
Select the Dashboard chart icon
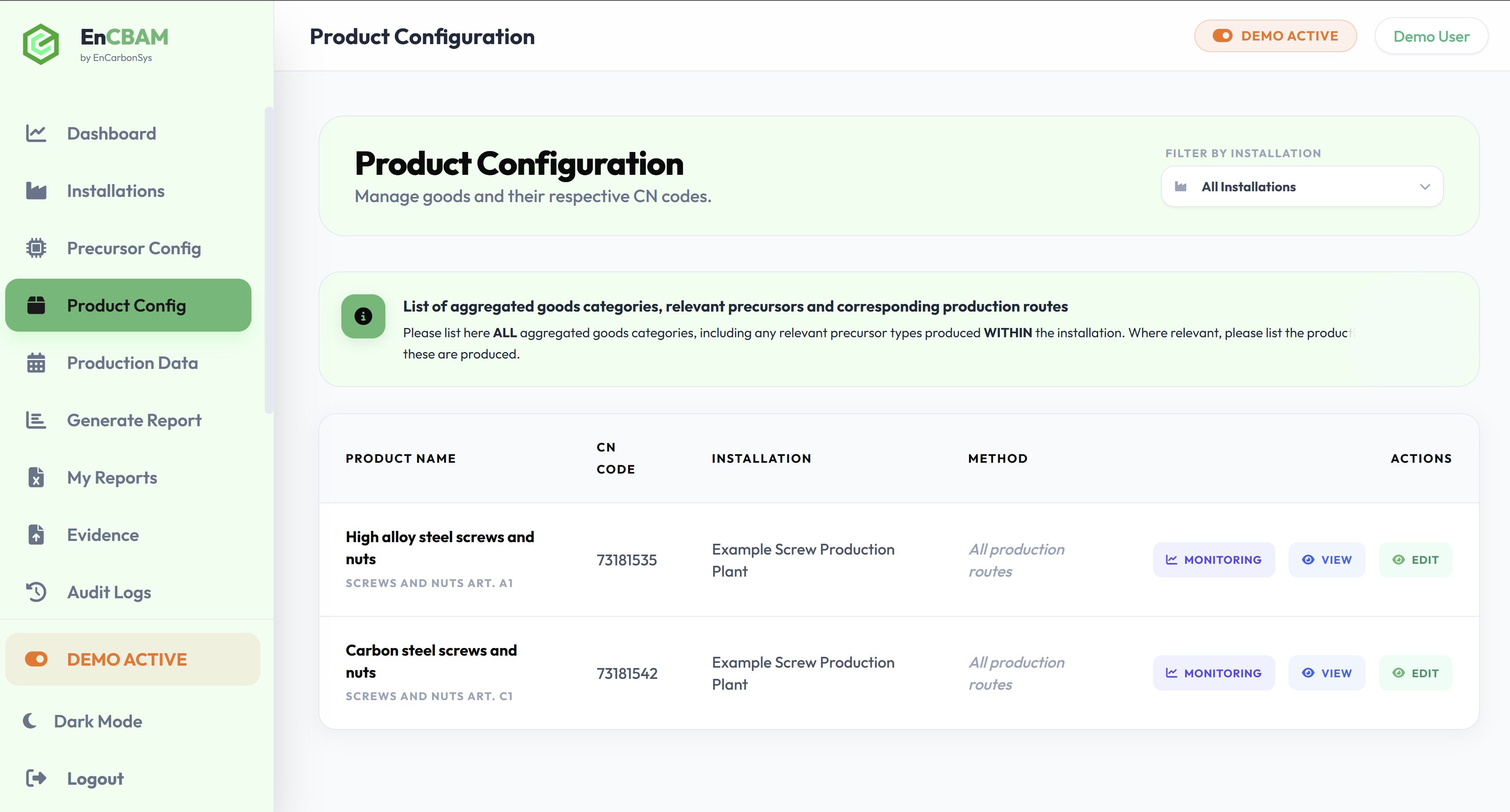[x=36, y=133]
